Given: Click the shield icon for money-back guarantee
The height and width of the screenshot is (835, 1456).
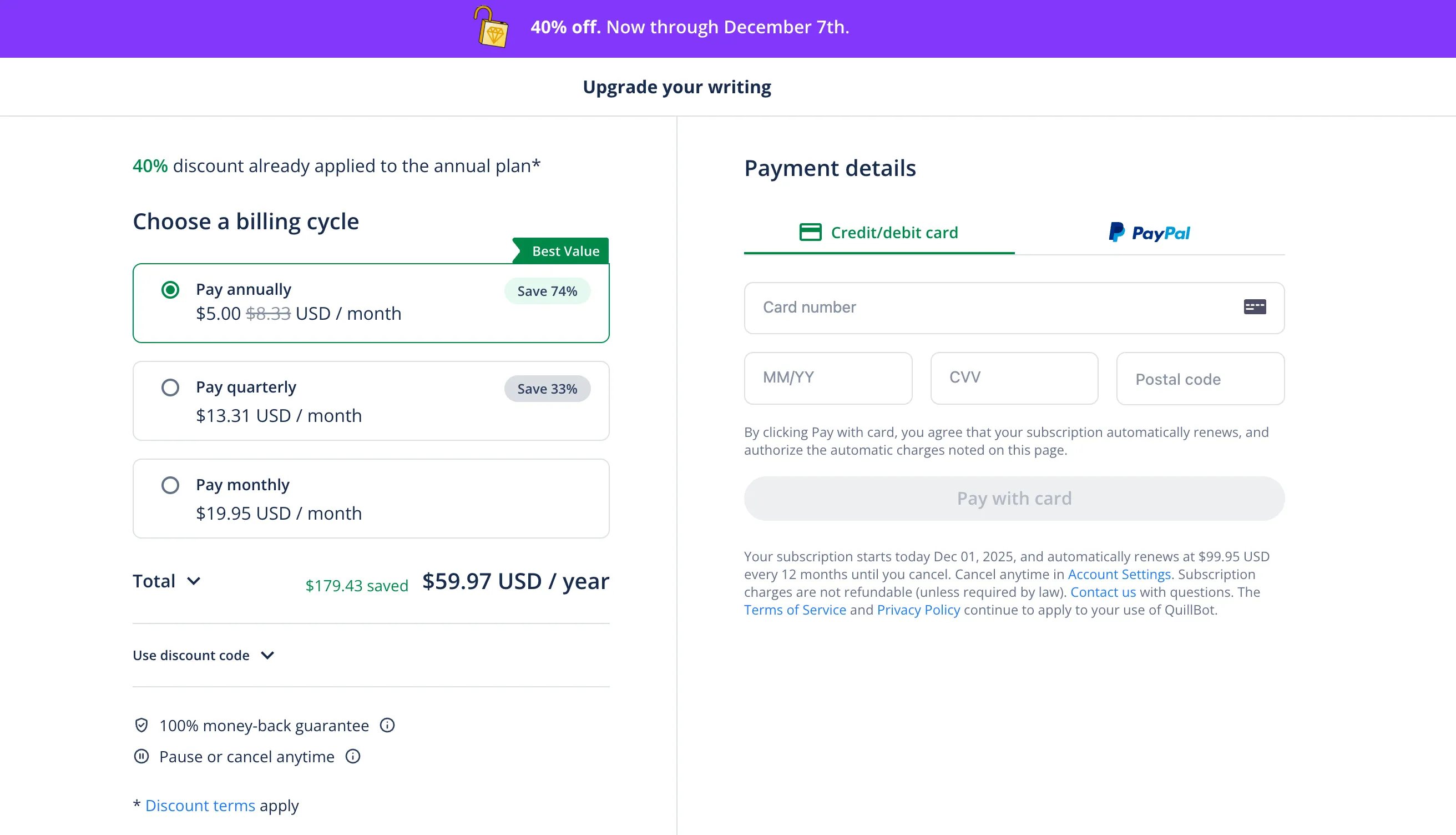Looking at the screenshot, I should pyautogui.click(x=141, y=726).
